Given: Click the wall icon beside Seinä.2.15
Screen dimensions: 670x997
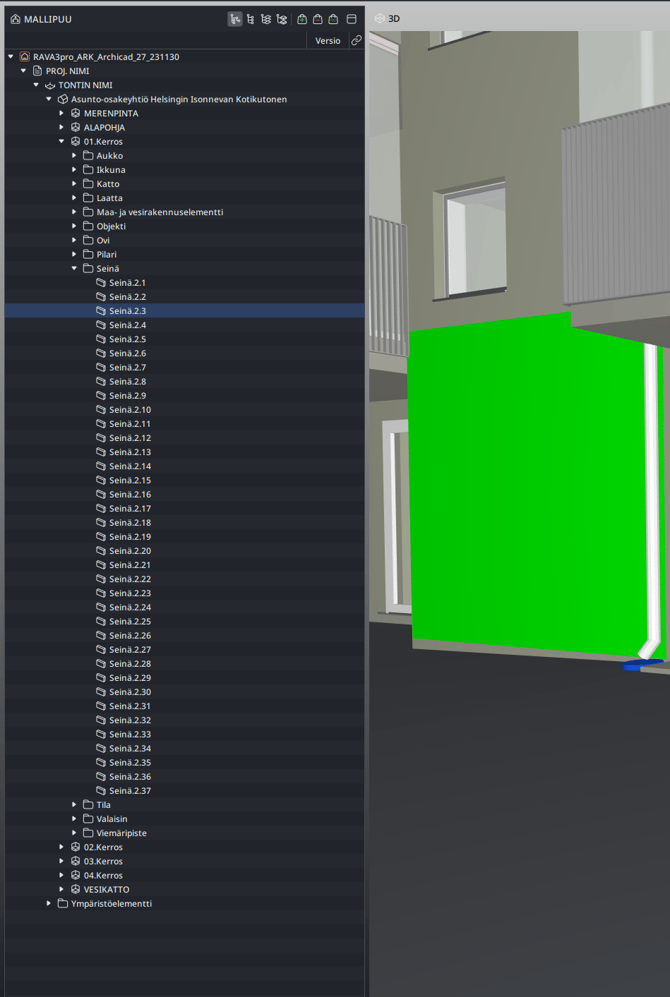Looking at the screenshot, I should click(x=101, y=481).
